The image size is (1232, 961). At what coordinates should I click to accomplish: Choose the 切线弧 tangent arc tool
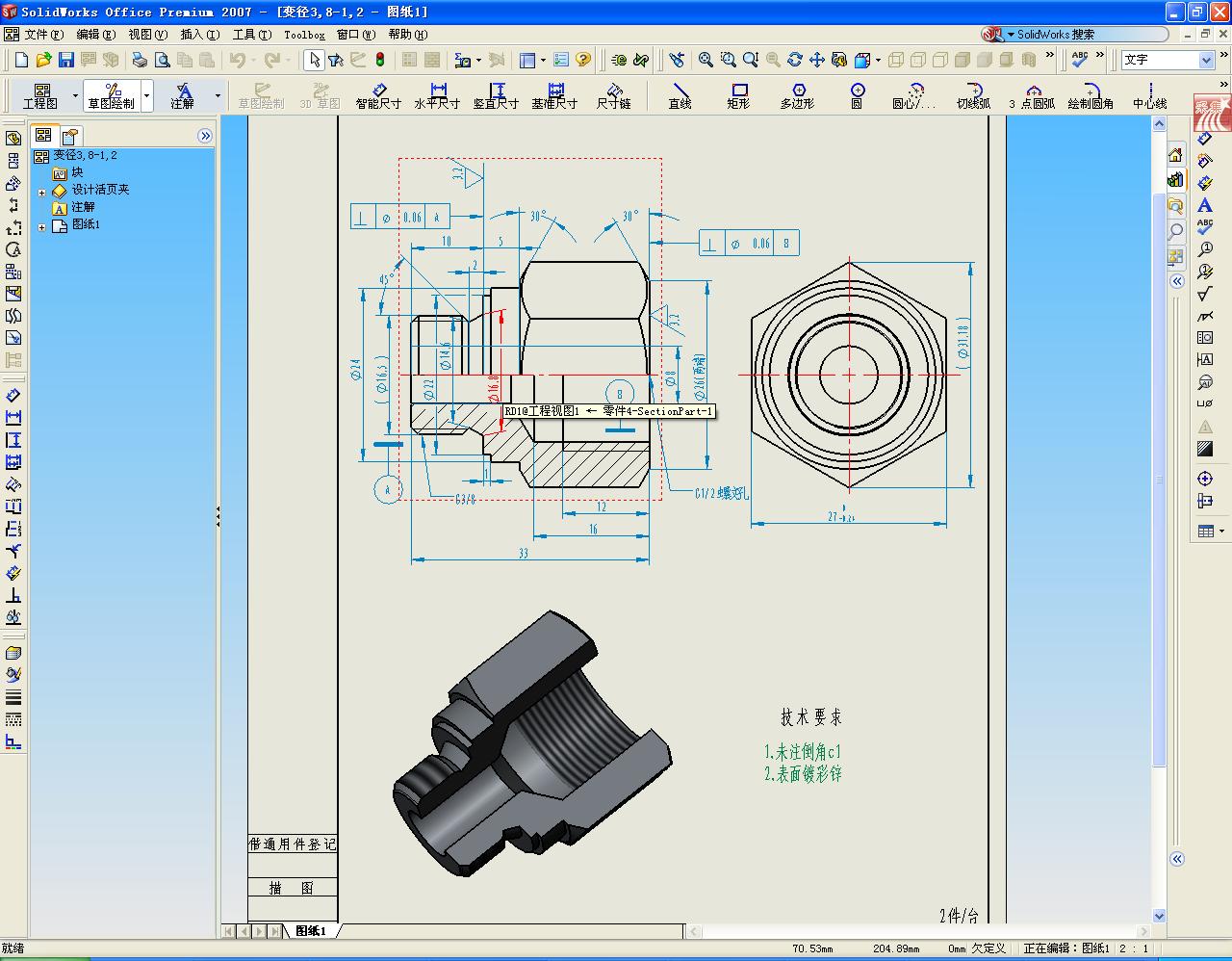[x=973, y=95]
